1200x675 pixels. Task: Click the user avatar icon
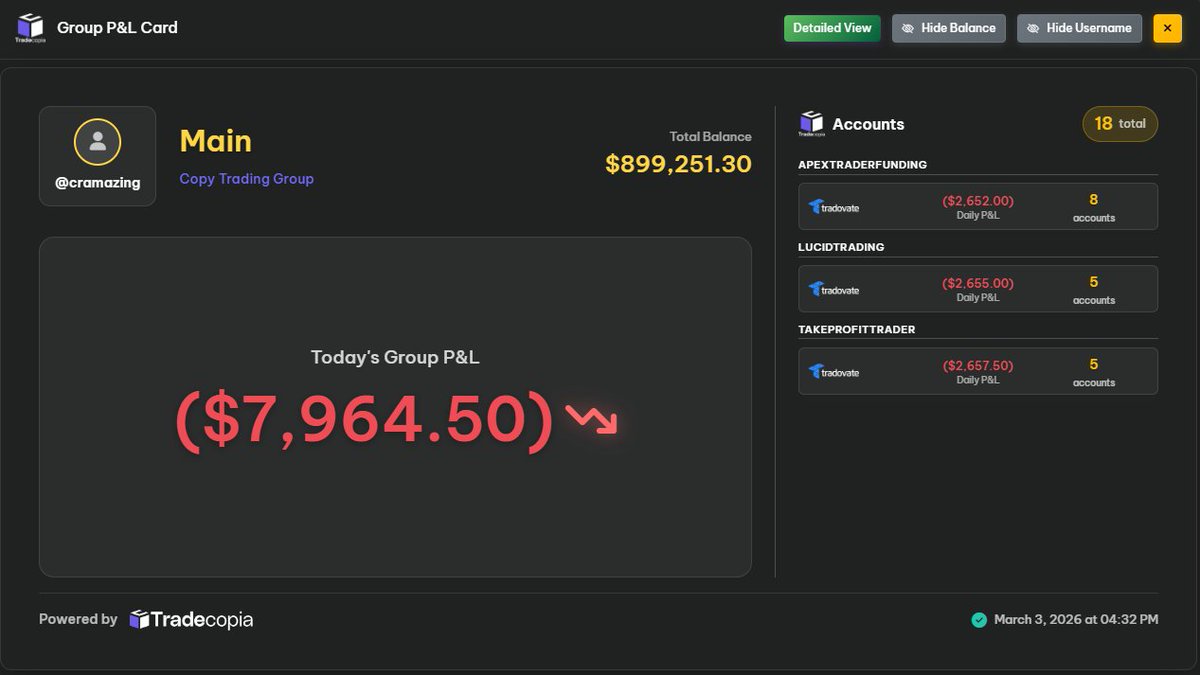(x=97, y=142)
